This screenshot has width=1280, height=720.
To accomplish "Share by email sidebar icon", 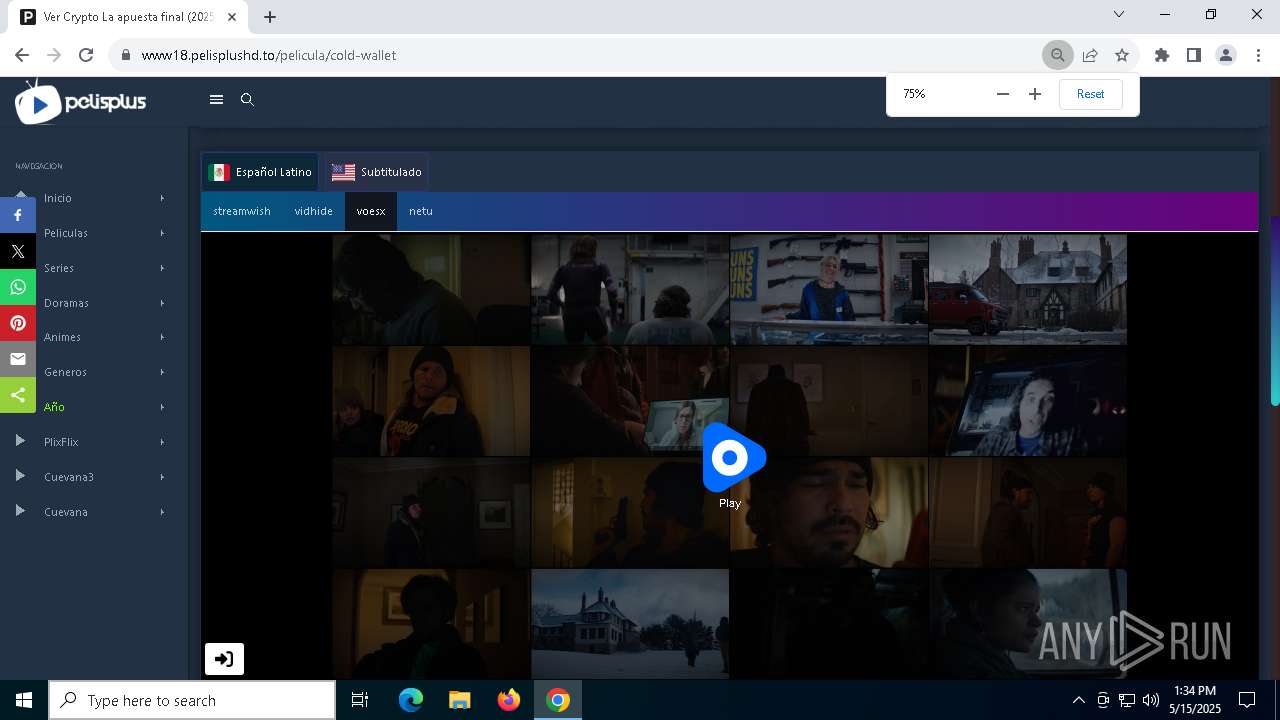I will pyautogui.click(x=18, y=359).
